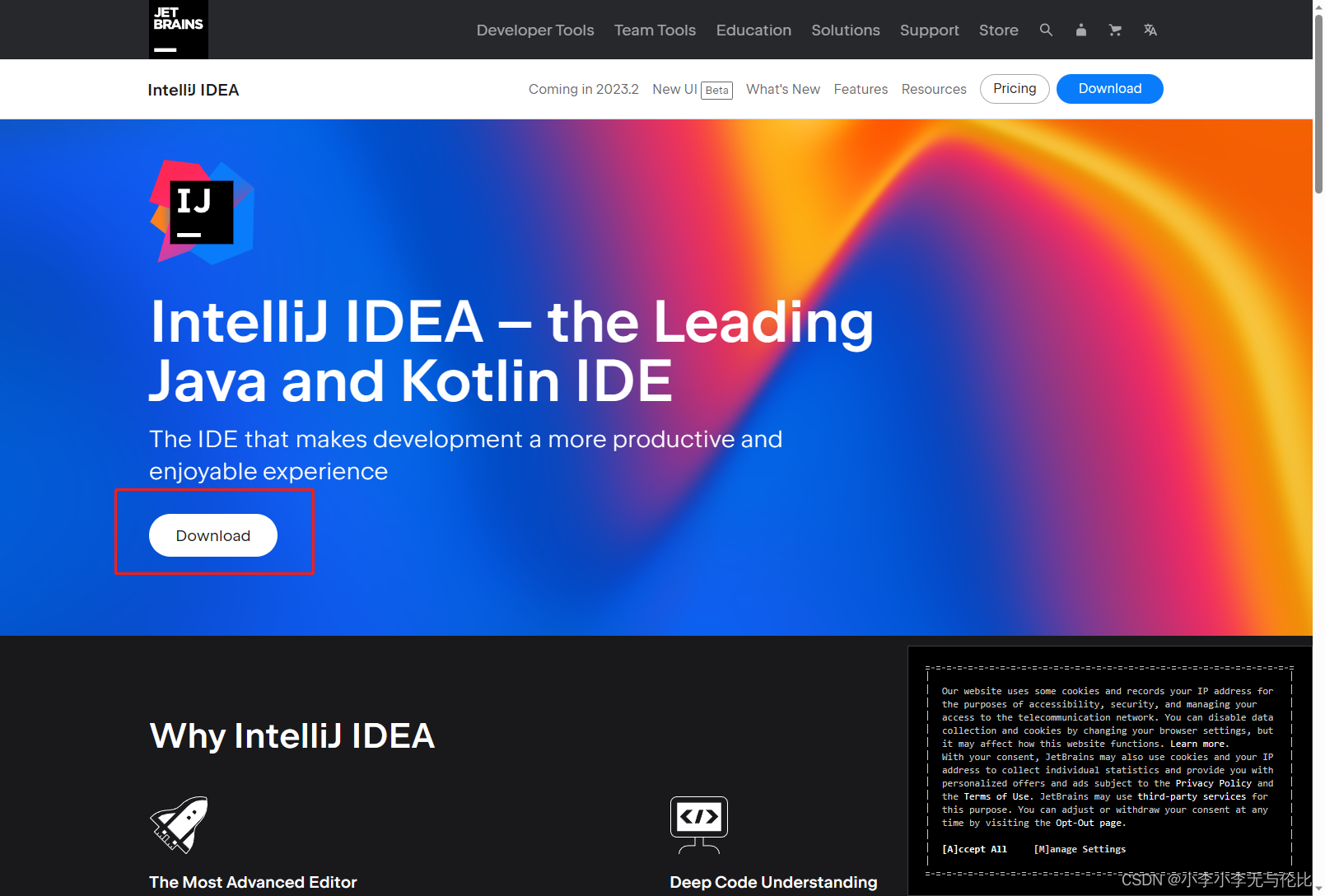Open Coming in 2023.2 link
1325x896 pixels.
point(584,89)
